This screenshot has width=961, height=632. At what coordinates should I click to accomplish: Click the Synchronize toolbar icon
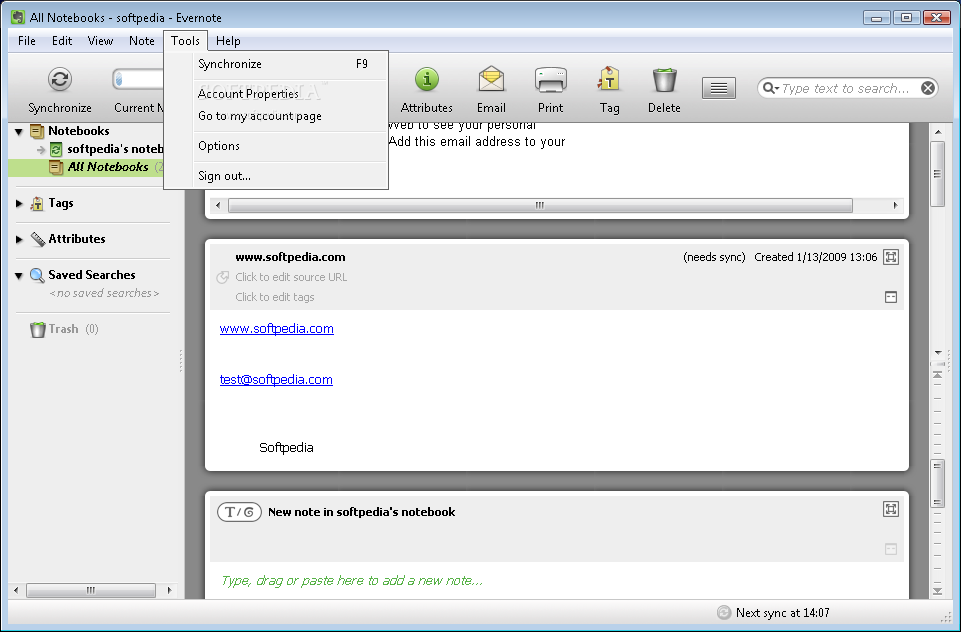pyautogui.click(x=59, y=79)
